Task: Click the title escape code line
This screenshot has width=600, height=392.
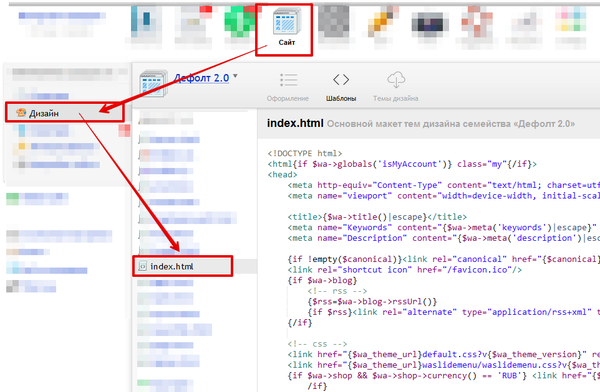Action: tap(377, 217)
